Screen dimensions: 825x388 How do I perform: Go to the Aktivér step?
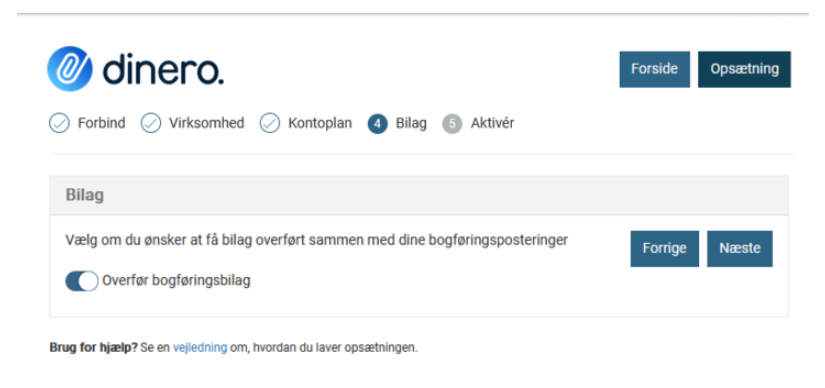pos(492,124)
